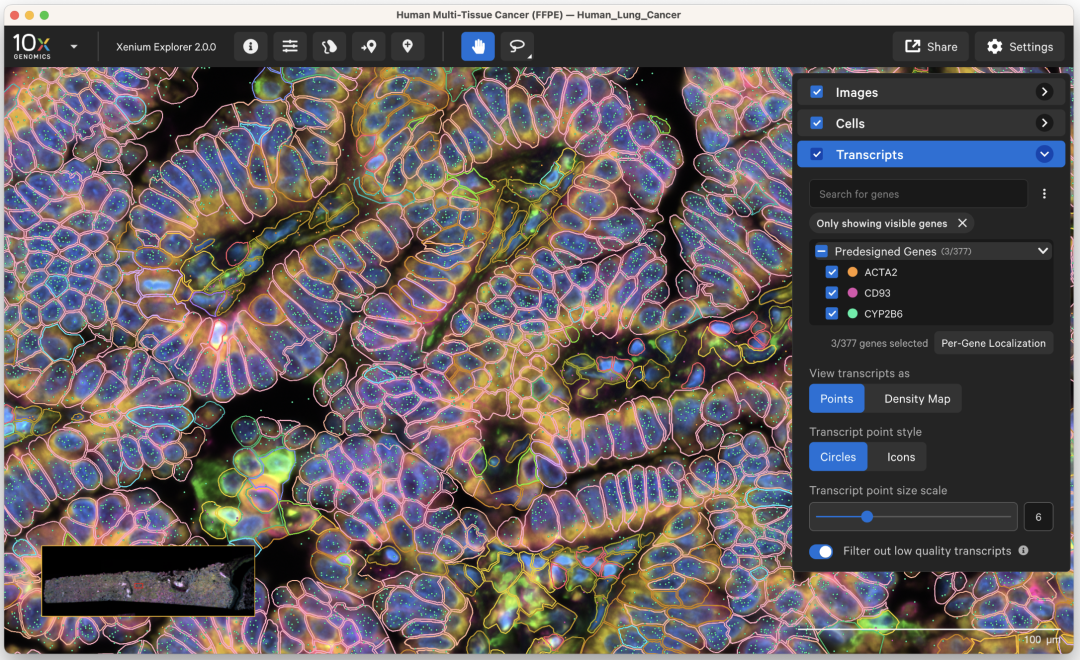Click the CYP2B6 gene name

(883, 313)
